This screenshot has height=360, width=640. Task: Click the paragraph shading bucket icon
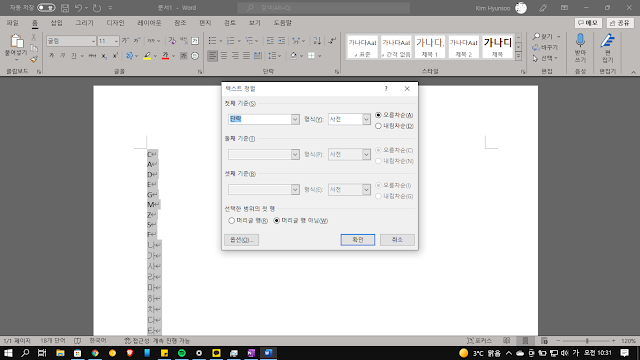tap(293, 56)
